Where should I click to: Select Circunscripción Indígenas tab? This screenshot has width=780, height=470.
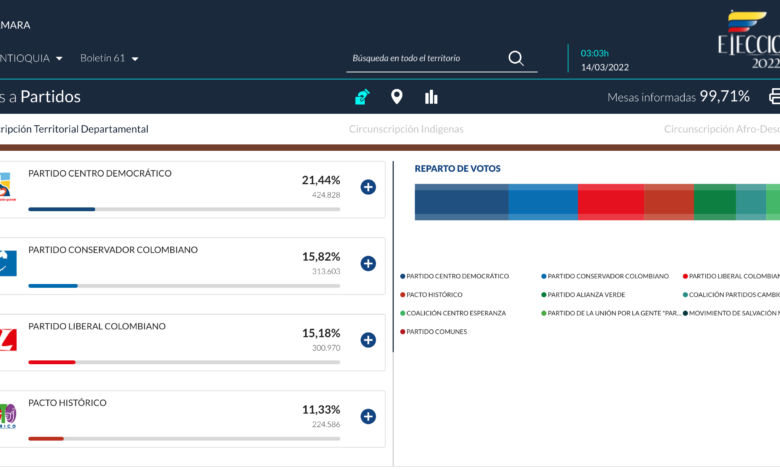point(406,129)
